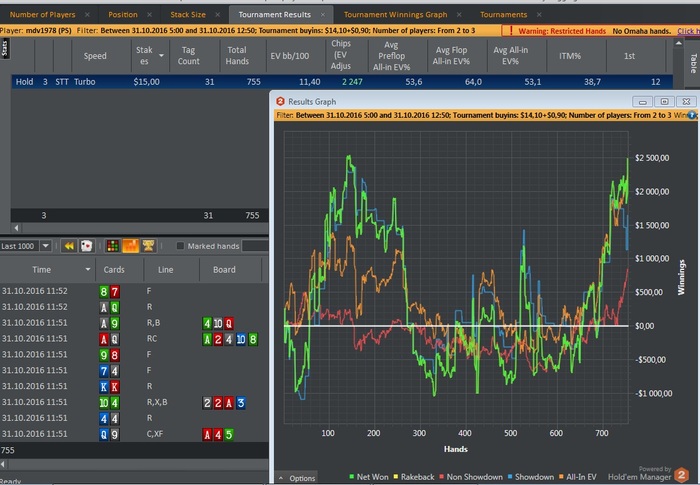Click the Time column sort arrow
This screenshot has height=485, width=700.
88,269
